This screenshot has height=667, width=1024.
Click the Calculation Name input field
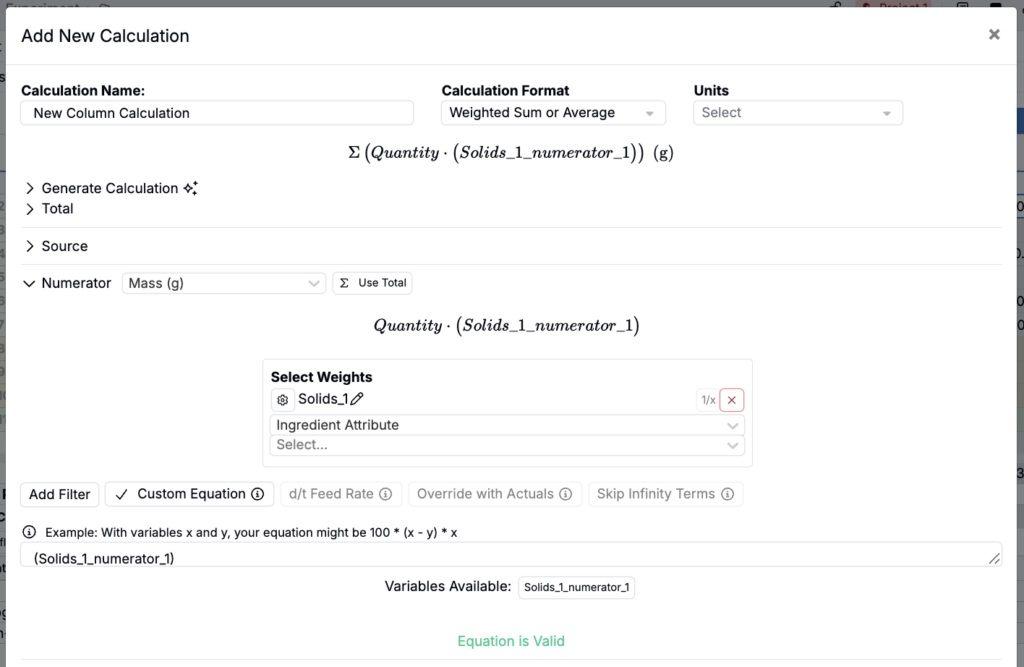[217, 113]
